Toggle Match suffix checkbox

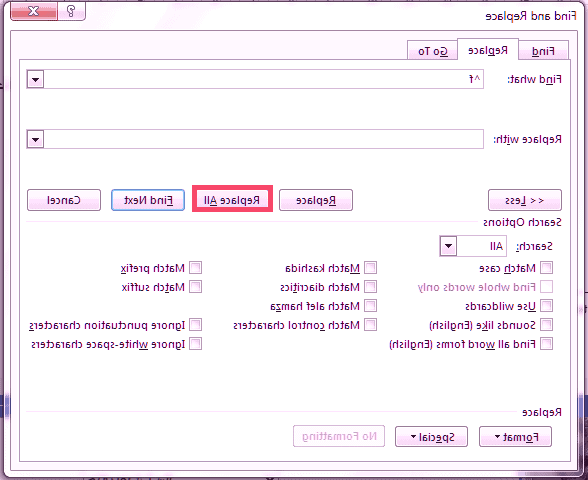(x=195, y=287)
